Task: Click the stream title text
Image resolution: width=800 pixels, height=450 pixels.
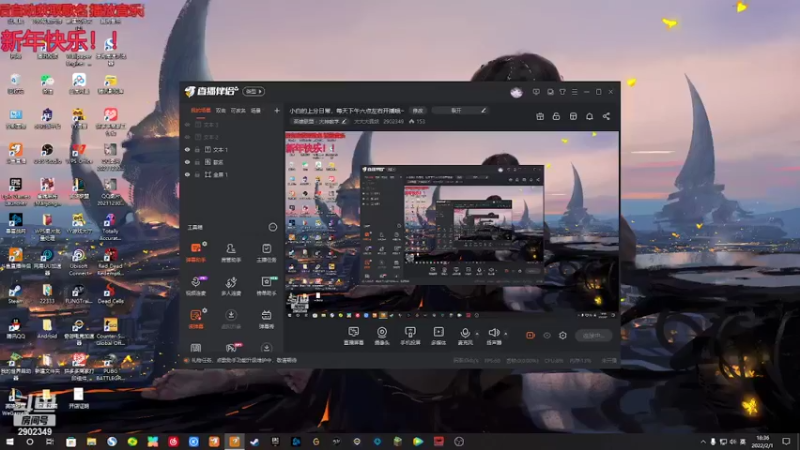Action: pyautogui.click(x=347, y=110)
